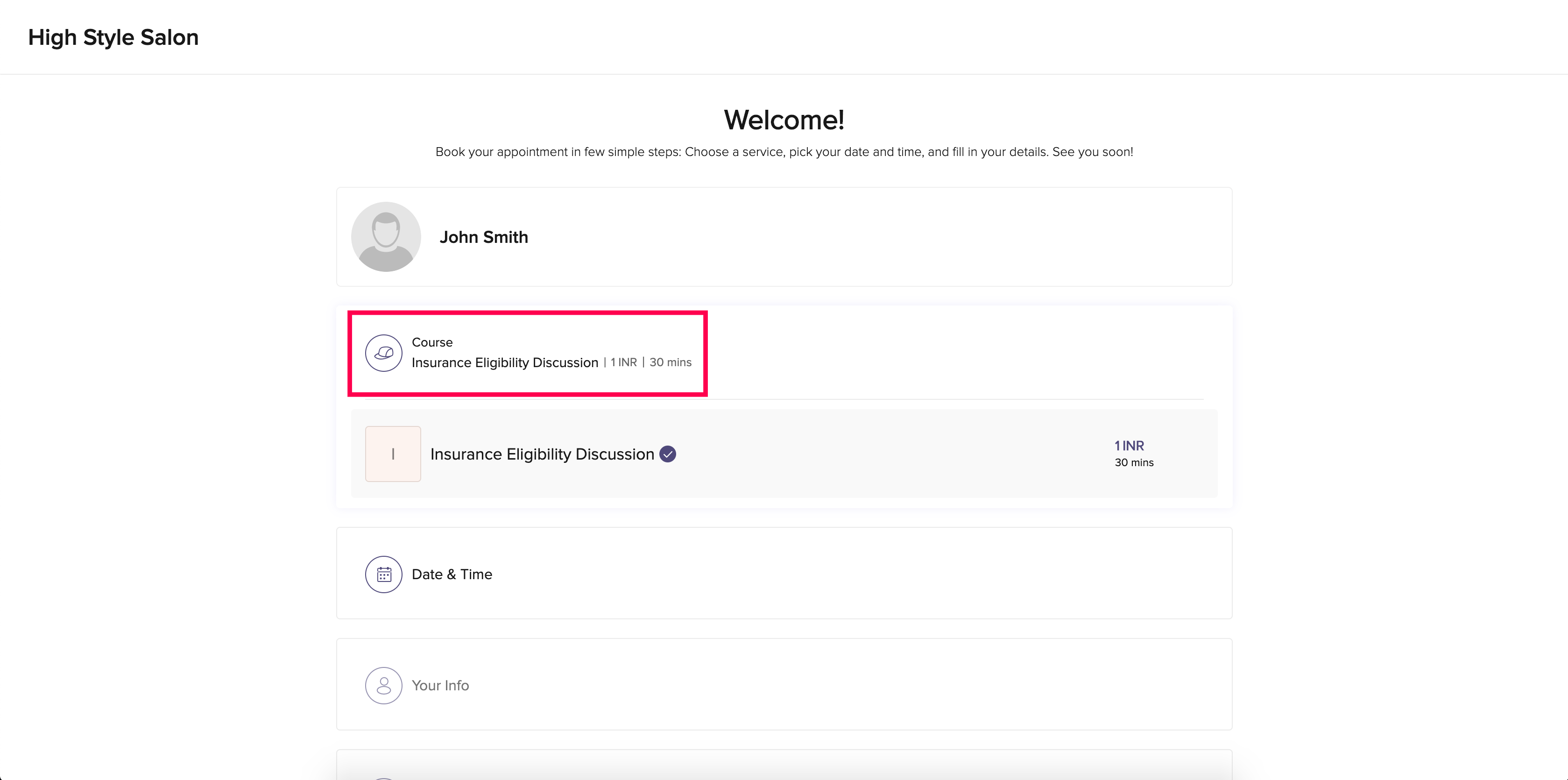
Task: Click the purple 1 INR price
Action: click(1129, 446)
